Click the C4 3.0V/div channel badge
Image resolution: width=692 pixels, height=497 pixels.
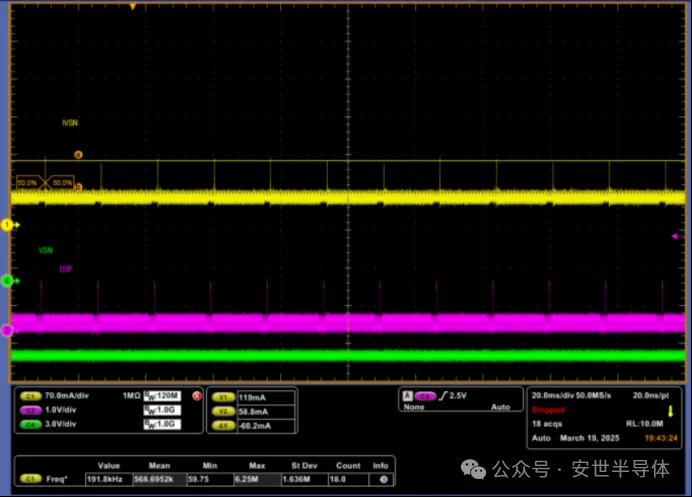29,424
